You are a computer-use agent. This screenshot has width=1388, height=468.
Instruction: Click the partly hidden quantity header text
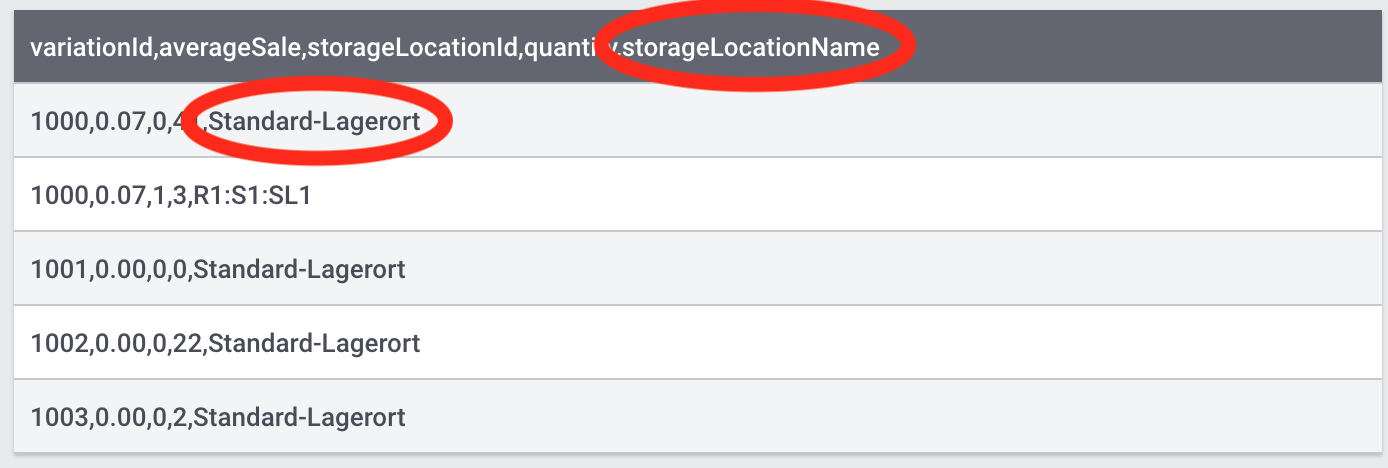point(562,47)
